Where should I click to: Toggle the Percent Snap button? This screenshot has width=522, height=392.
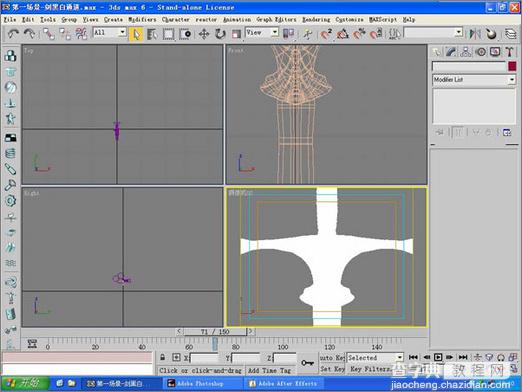coord(359,34)
